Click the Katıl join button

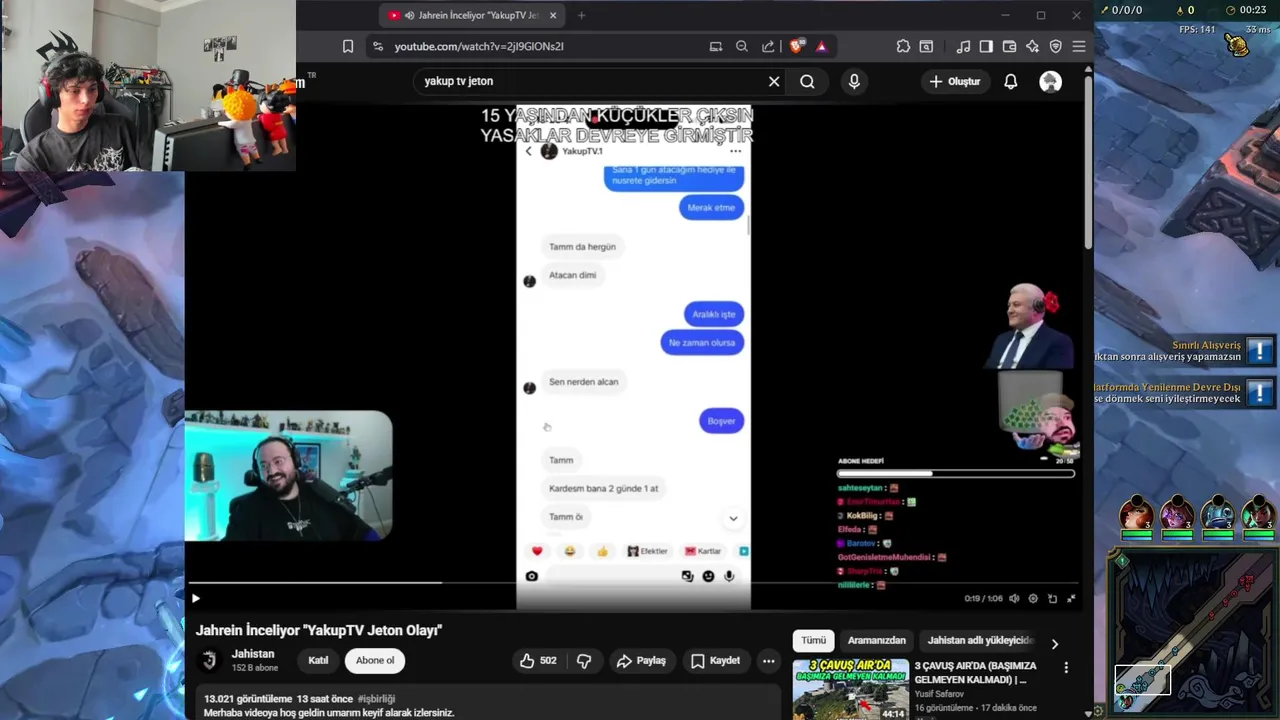(x=318, y=660)
